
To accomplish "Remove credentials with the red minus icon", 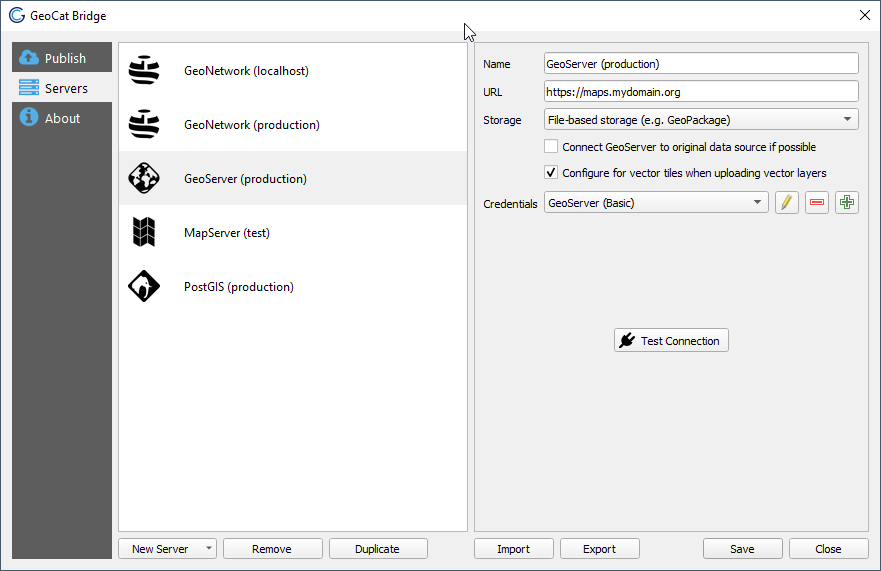I will click(x=817, y=203).
